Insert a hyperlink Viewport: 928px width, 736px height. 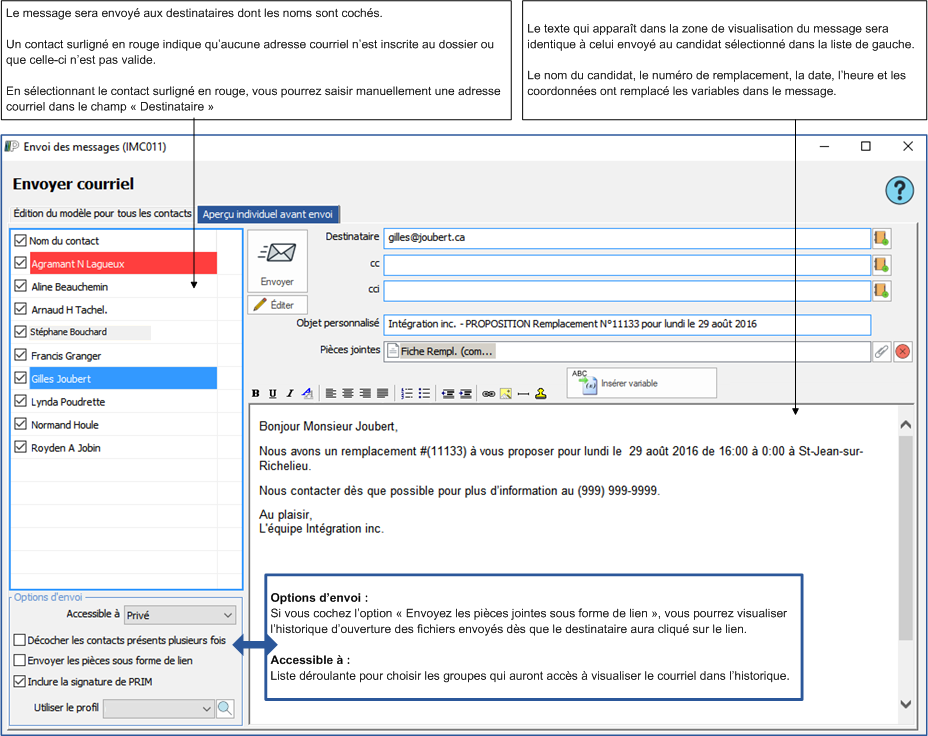pos(488,393)
